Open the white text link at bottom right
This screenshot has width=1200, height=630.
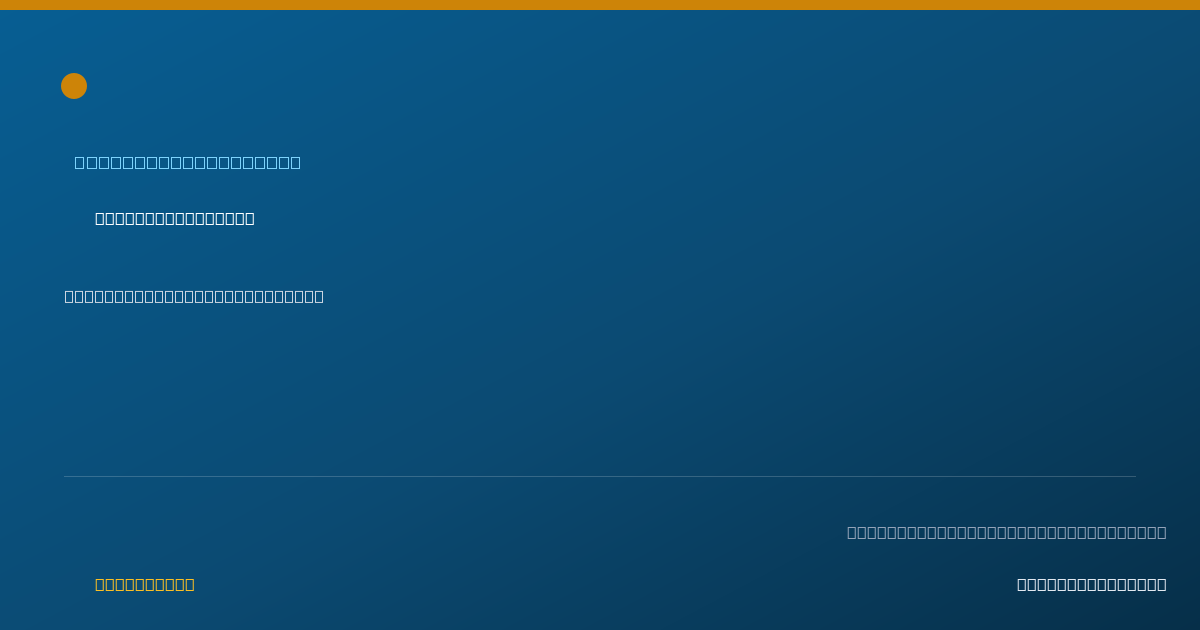click(1092, 584)
